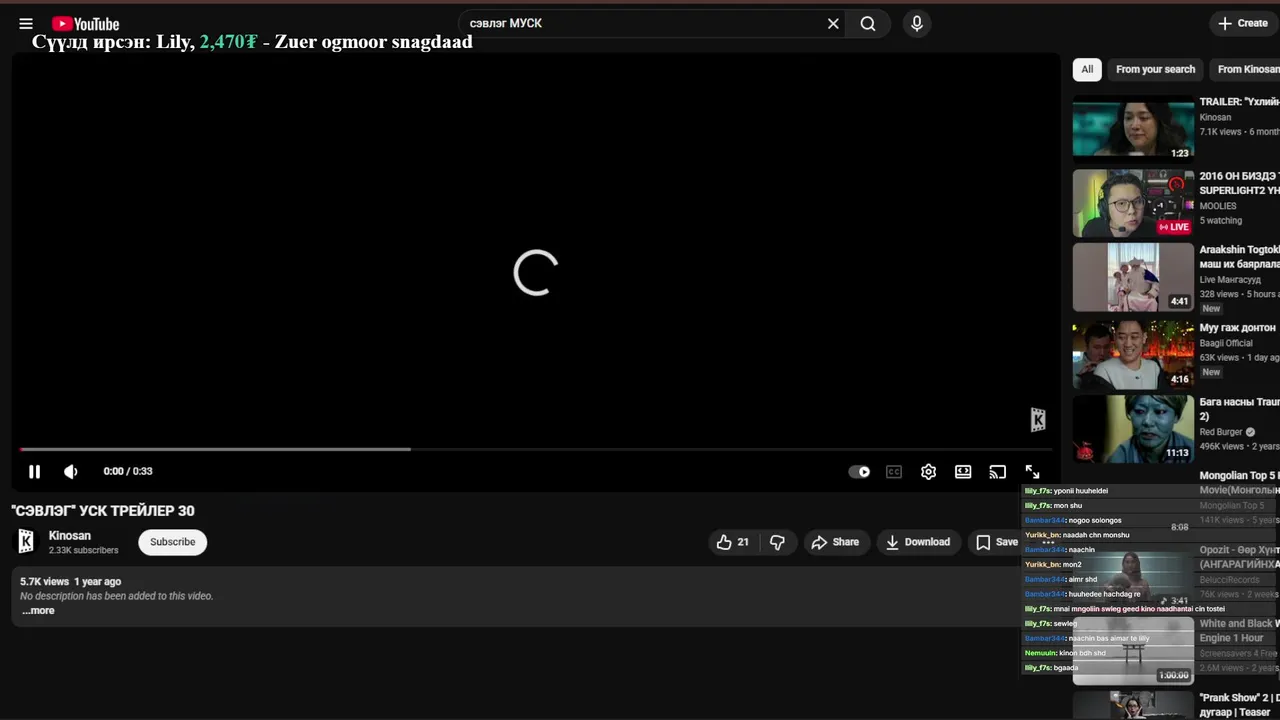This screenshot has width=1280, height=720.
Task: Dislike the video
Action: coord(777,542)
